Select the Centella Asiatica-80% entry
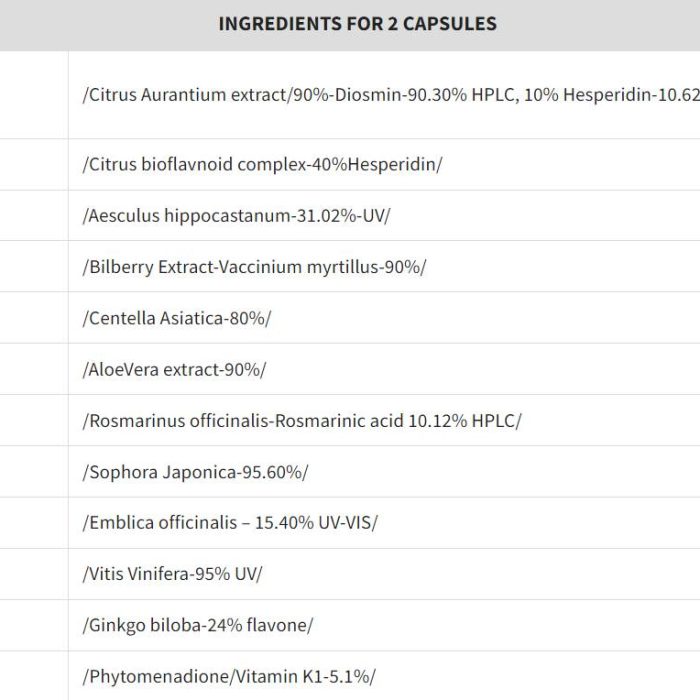Screen dimensions: 700x700 [x=177, y=318]
